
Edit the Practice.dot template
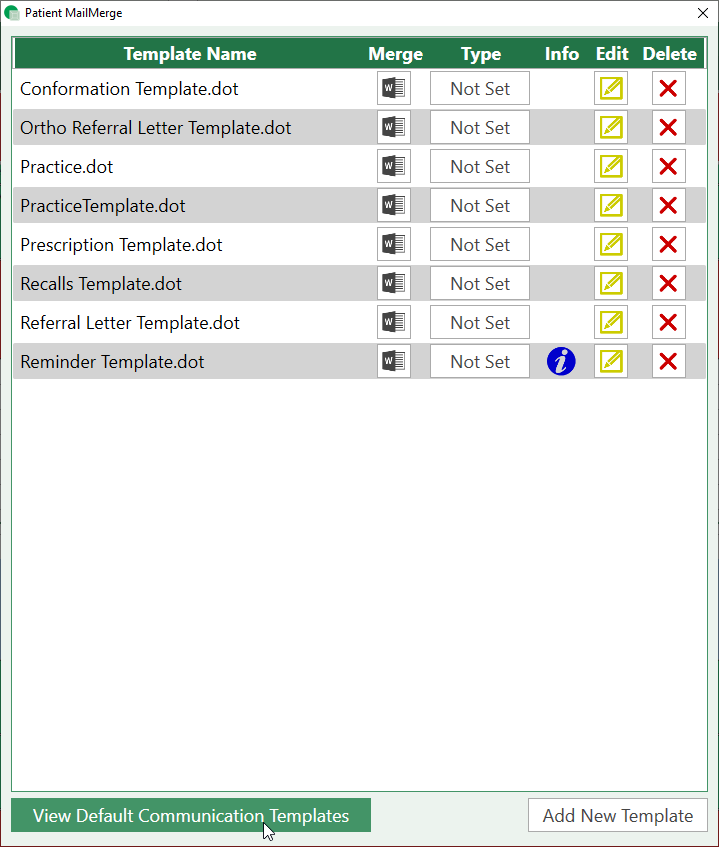point(610,166)
